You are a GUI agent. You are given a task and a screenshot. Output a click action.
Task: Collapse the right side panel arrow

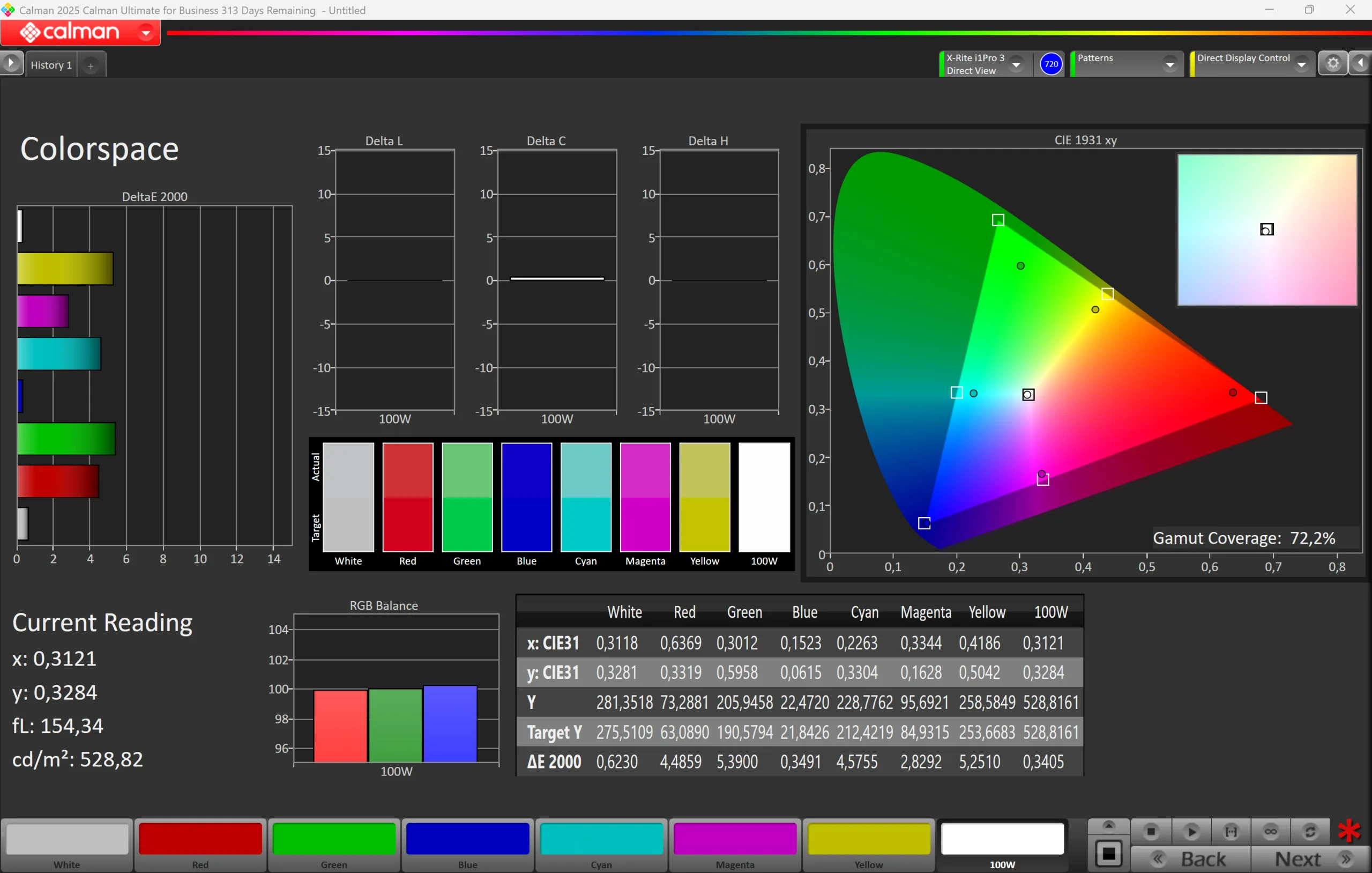point(1361,63)
